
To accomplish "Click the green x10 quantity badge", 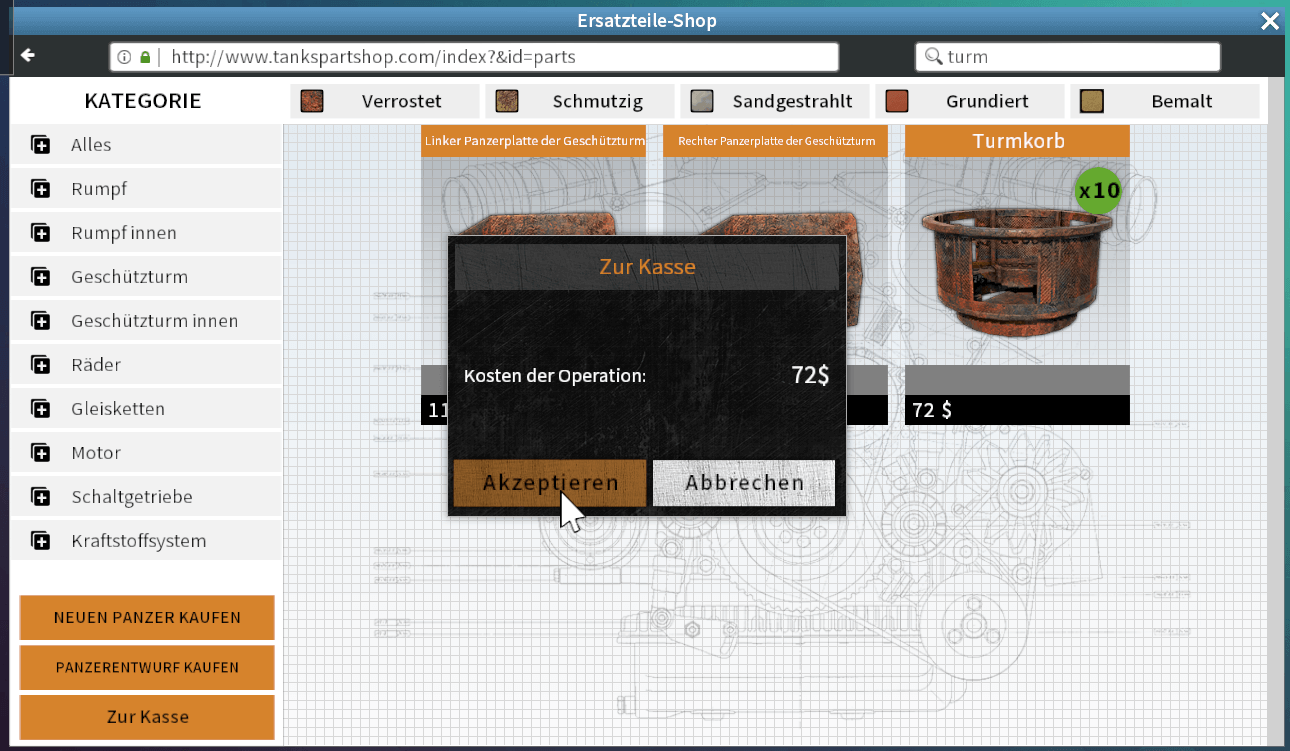I will click(x=1098, y=189).
